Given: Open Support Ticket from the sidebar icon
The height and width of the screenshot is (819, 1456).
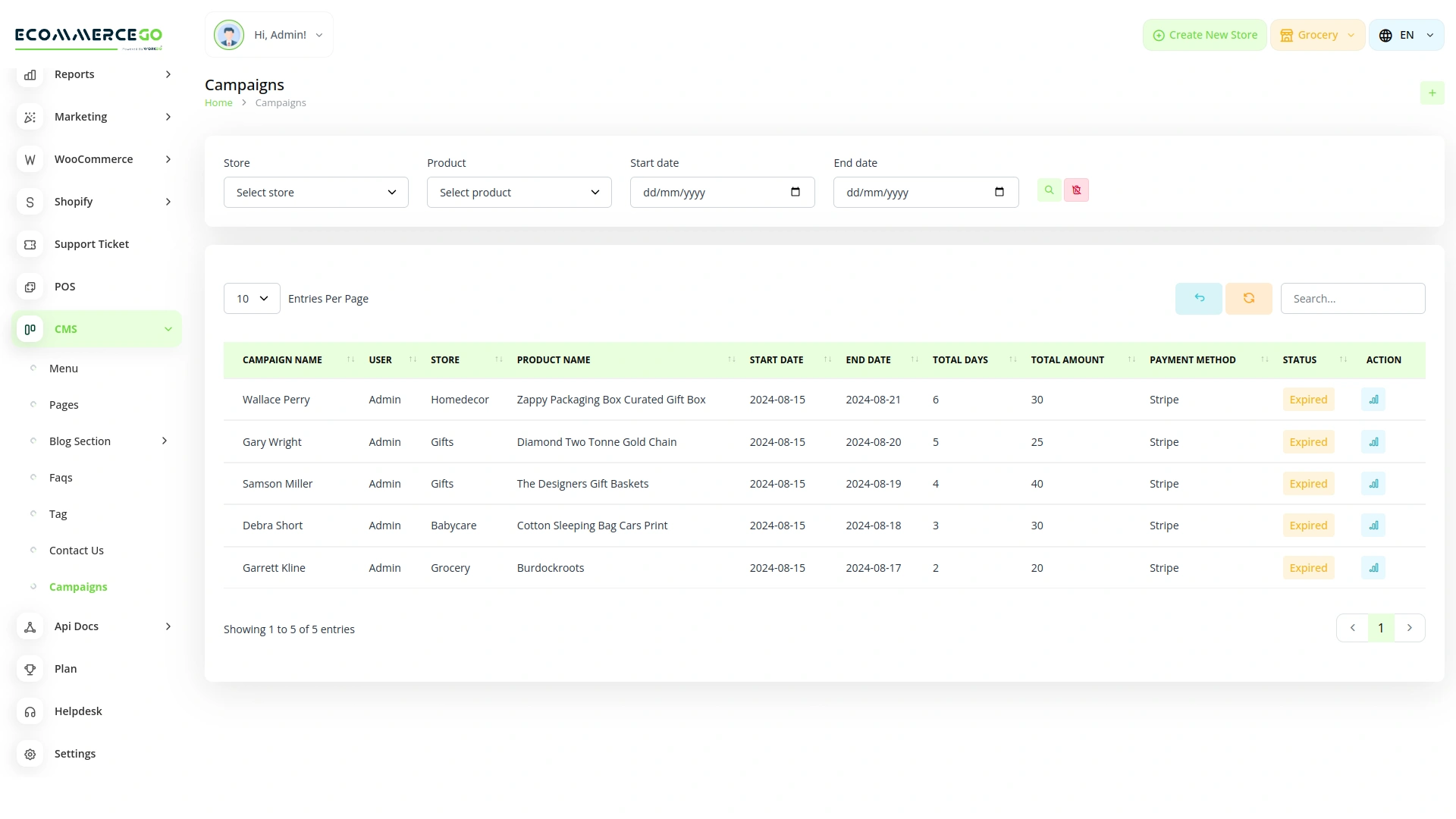Looking at the screenshot, I should pos(30,244).
